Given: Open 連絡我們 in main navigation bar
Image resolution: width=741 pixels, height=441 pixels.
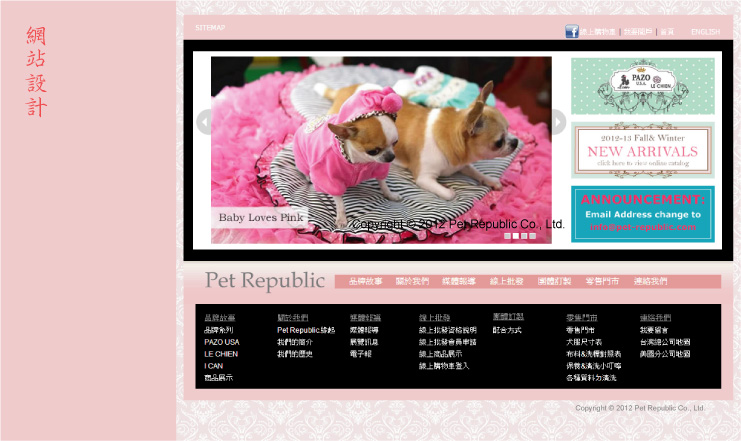Looking at the screenshot, I should click(x=650, y=281).
